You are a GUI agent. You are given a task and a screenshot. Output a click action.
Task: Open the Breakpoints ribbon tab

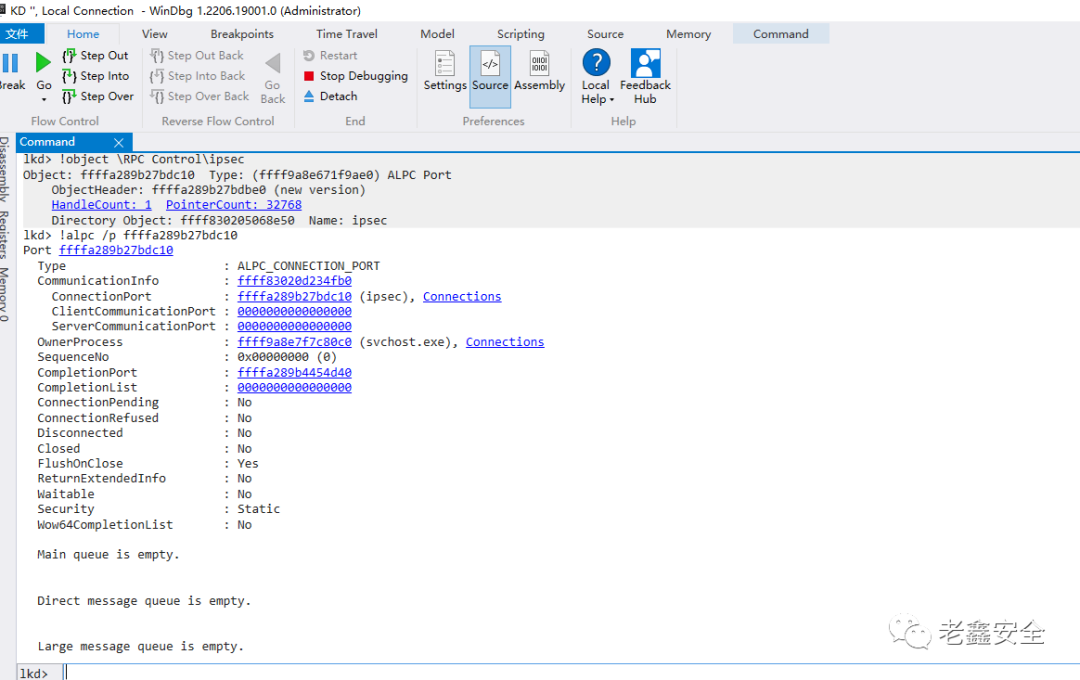point(242,34)
